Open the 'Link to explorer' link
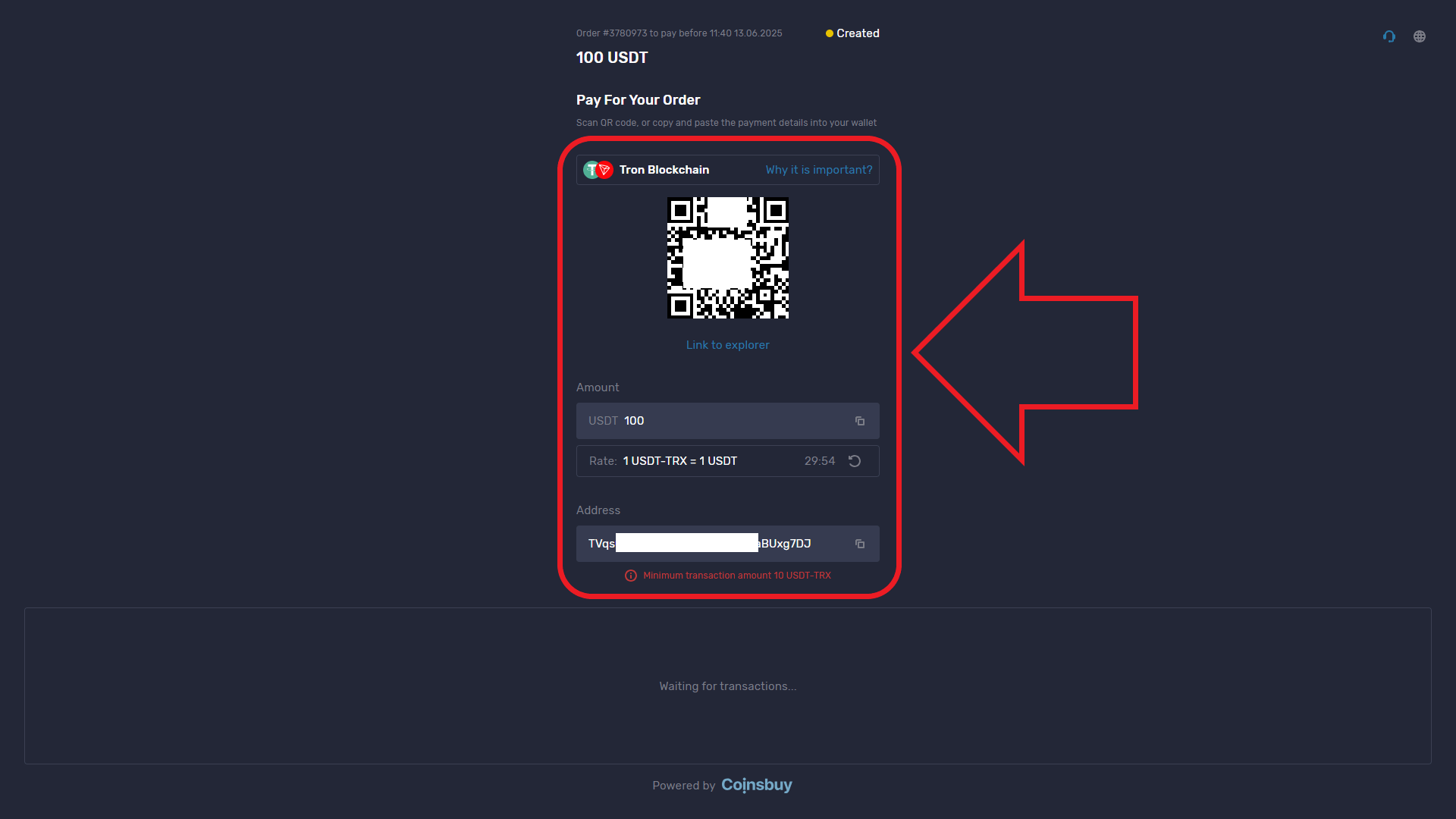This screenshot has width=1456, height=819. point(728,345)
